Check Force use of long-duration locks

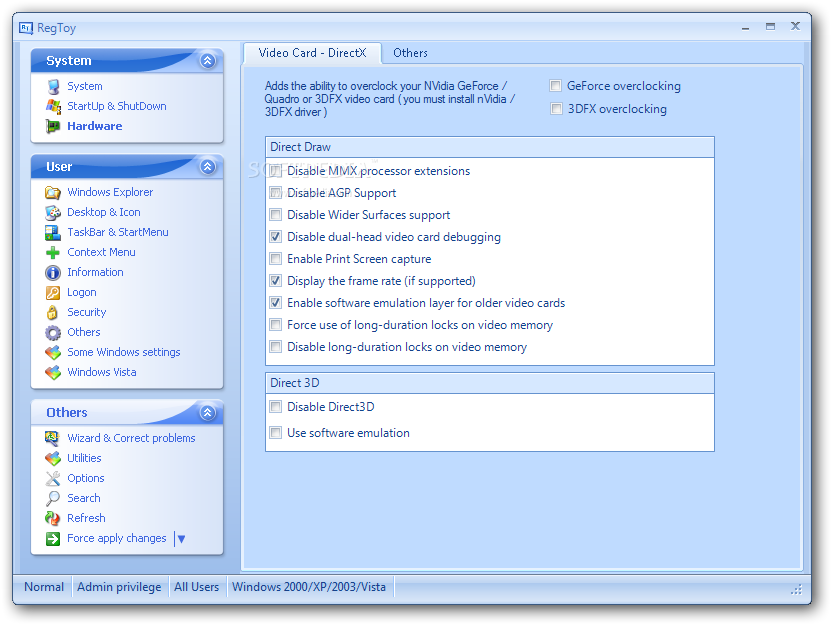(x=275, y=325)
